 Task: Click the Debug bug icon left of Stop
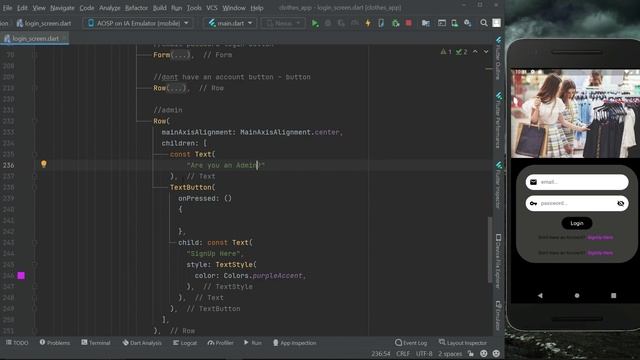coord(395,23)
